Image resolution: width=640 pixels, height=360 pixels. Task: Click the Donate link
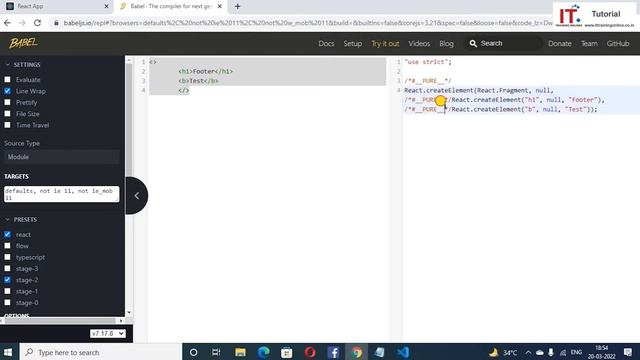(560, 43)
